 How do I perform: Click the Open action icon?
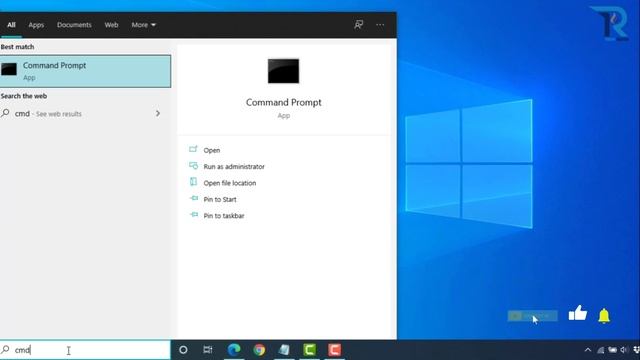(193, 149)
